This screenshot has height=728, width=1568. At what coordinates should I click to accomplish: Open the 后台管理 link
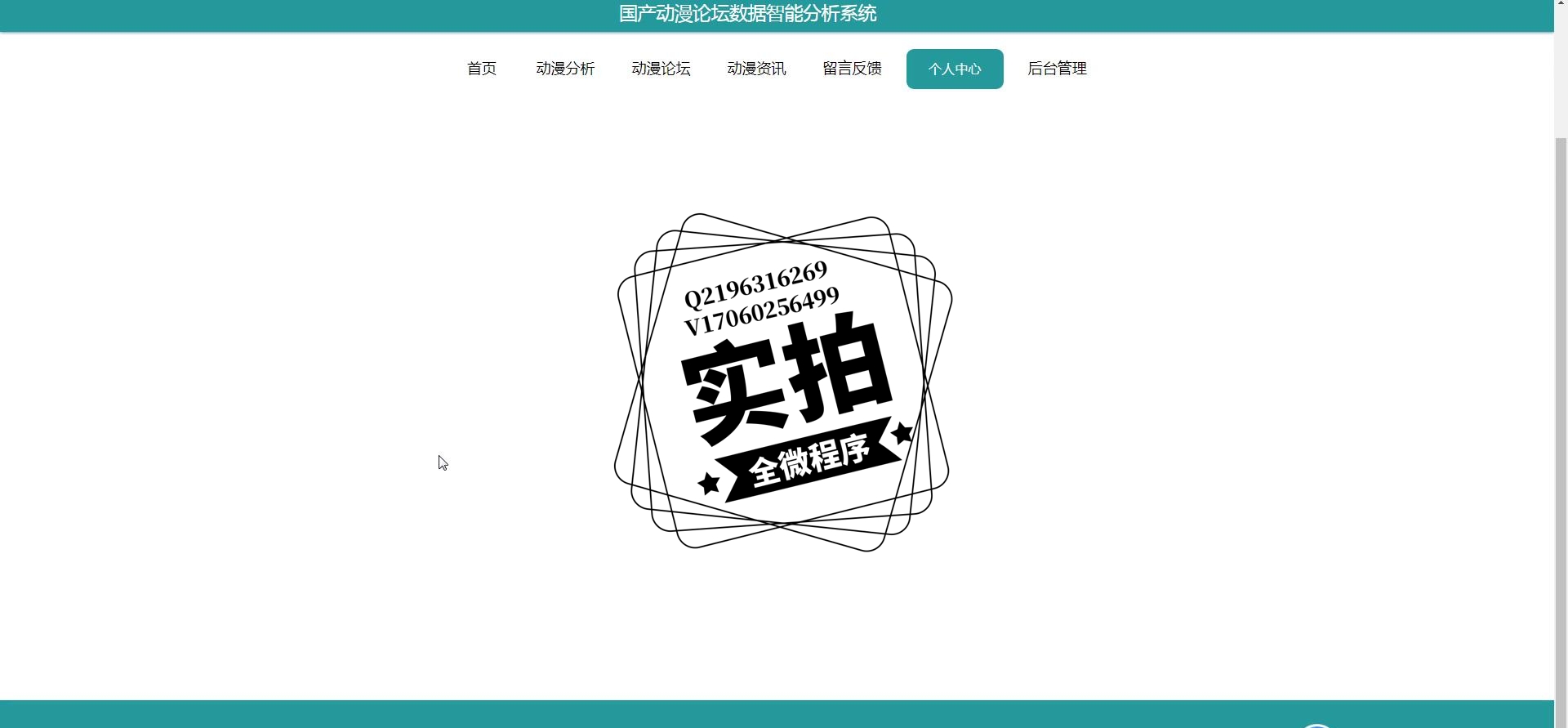[x=1057, y=69]
